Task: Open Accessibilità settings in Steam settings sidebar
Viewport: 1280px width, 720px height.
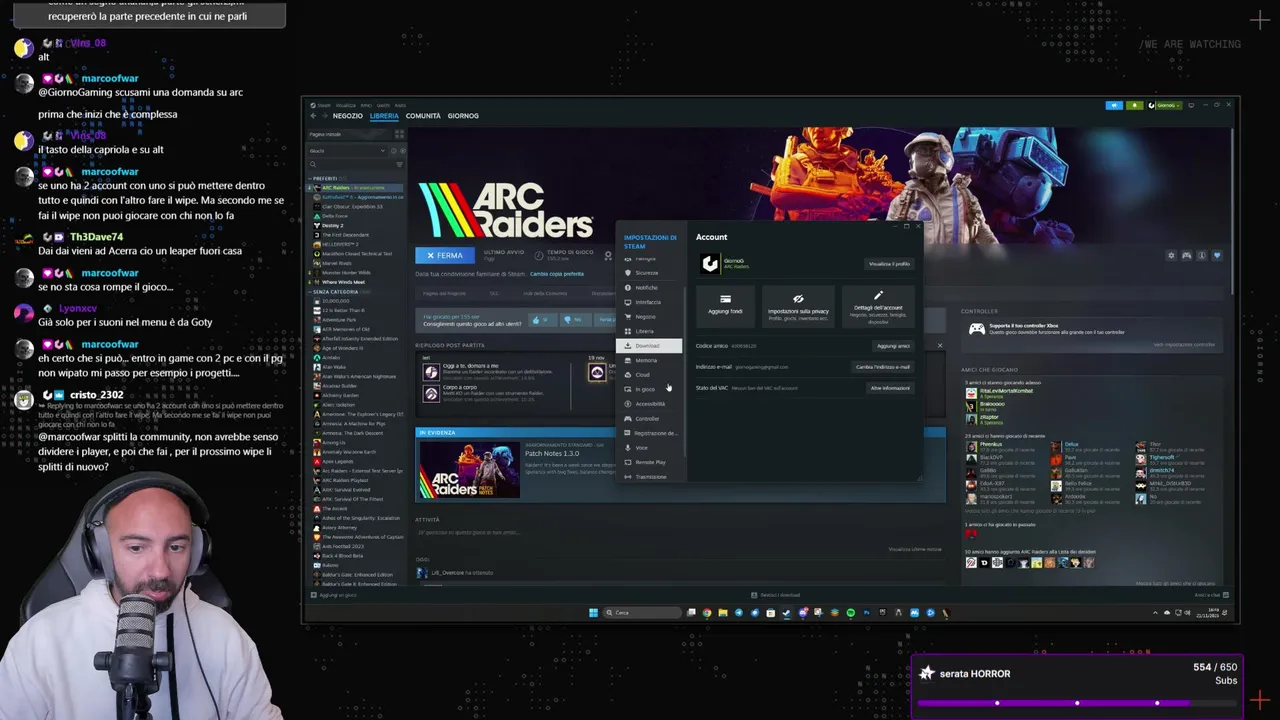Action: [649, 404]
